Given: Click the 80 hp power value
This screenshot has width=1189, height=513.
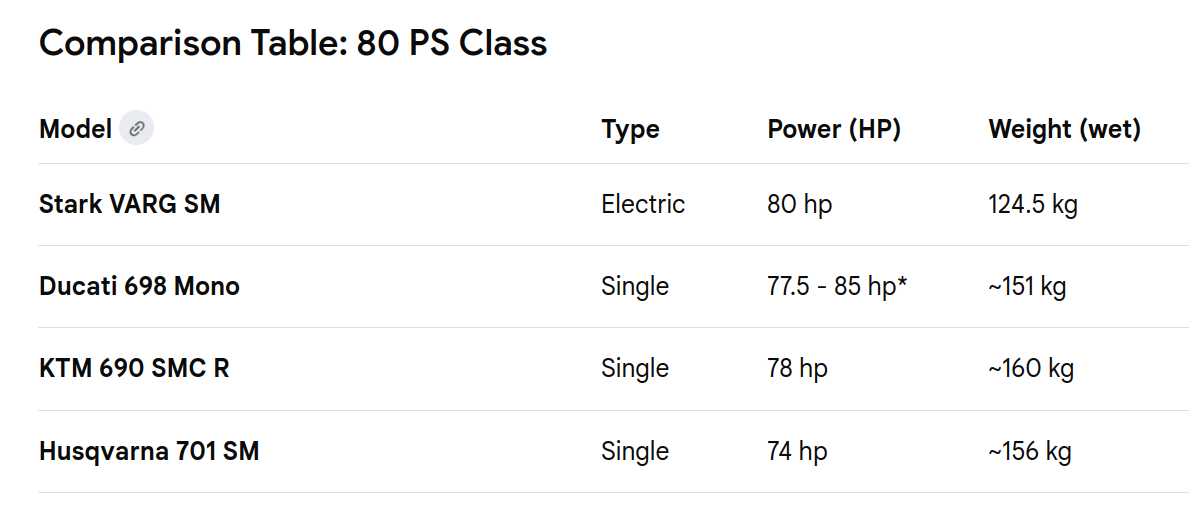Looking at the screenshot, I should pos(799,204).
